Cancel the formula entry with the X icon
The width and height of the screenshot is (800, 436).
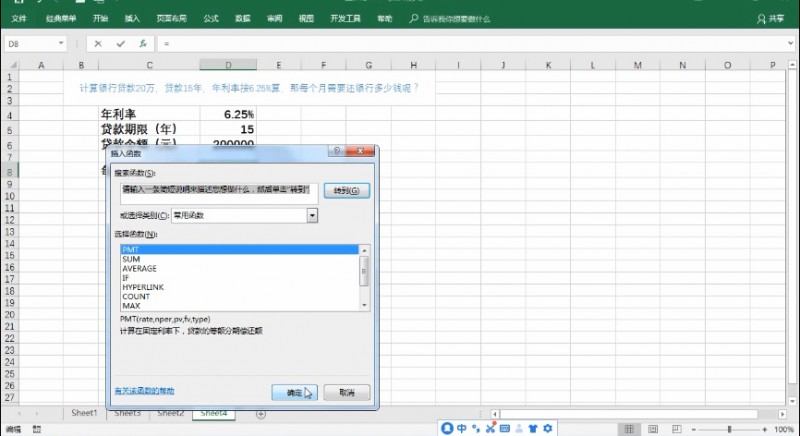[x=98, y=44]
